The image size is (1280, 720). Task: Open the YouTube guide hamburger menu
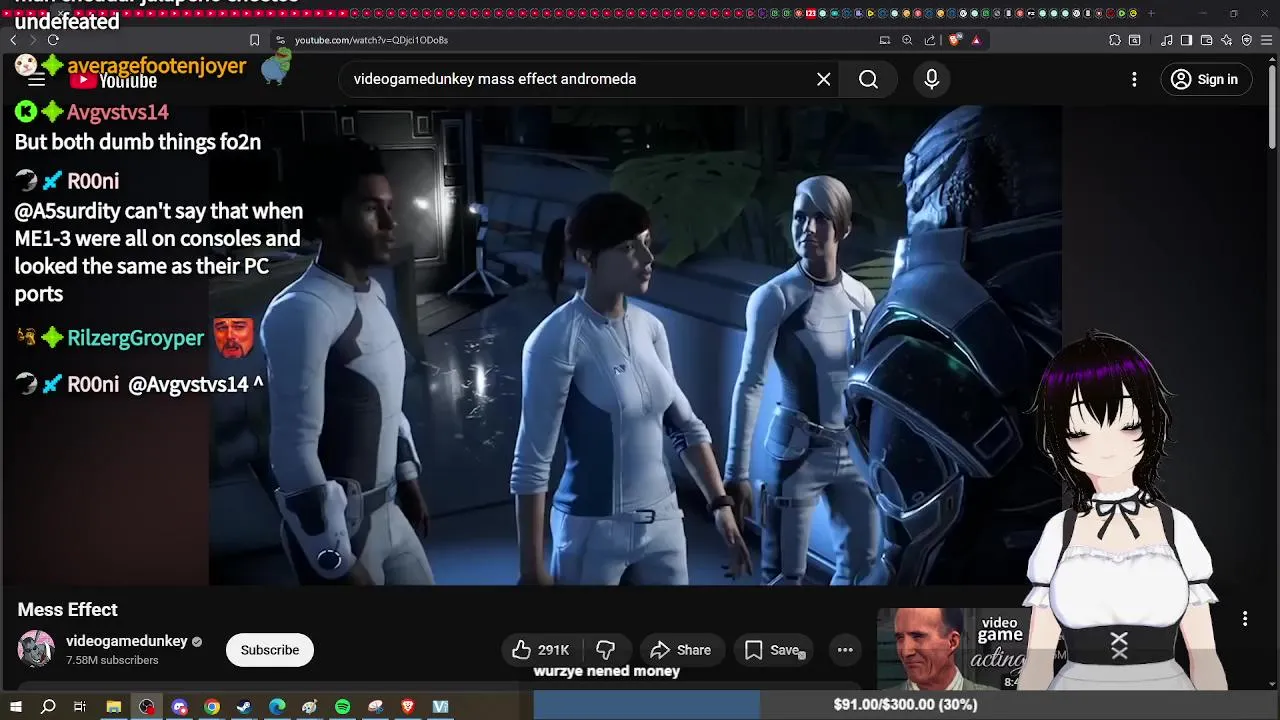click(36, 80)
